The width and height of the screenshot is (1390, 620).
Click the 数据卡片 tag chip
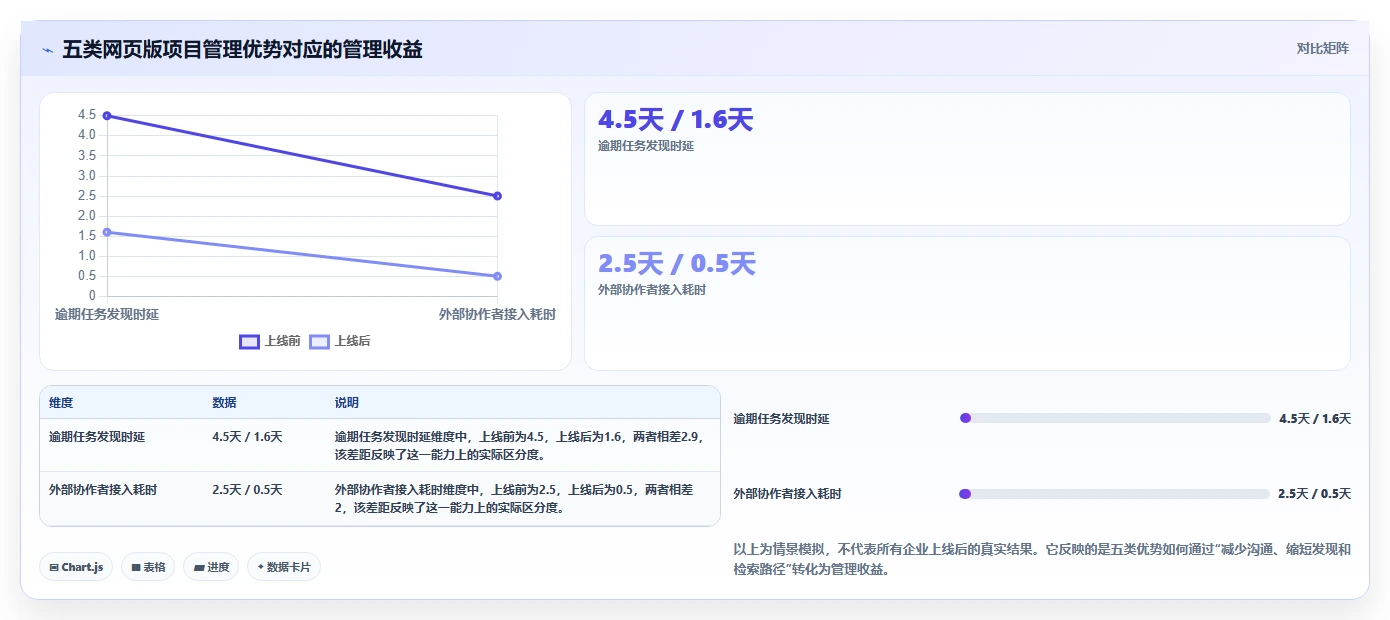coord(284,567)
